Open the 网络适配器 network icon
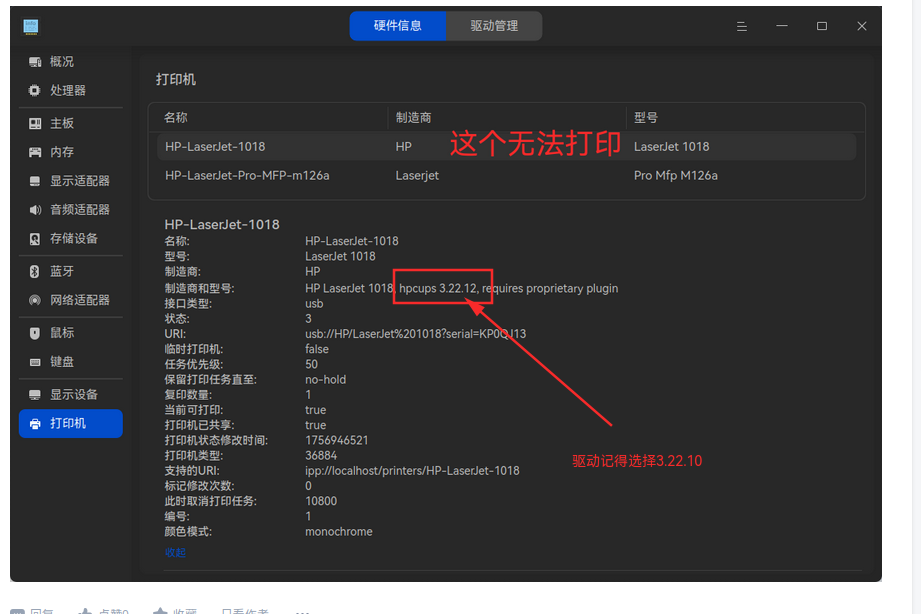This screenshot has width=921, height=614. click(x=35, y=300)
